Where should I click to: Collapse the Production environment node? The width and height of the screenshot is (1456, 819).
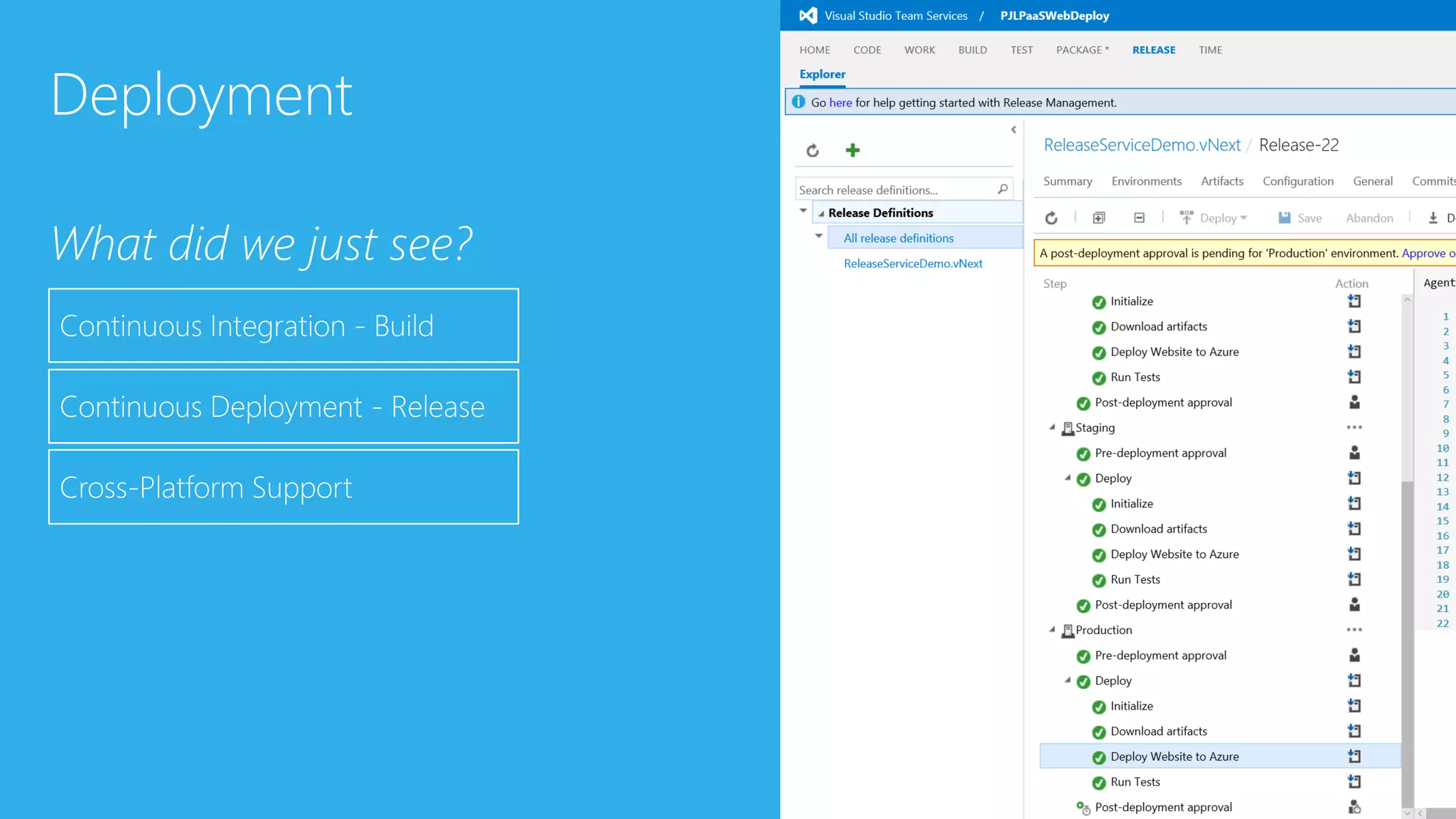pos(1052,629)
